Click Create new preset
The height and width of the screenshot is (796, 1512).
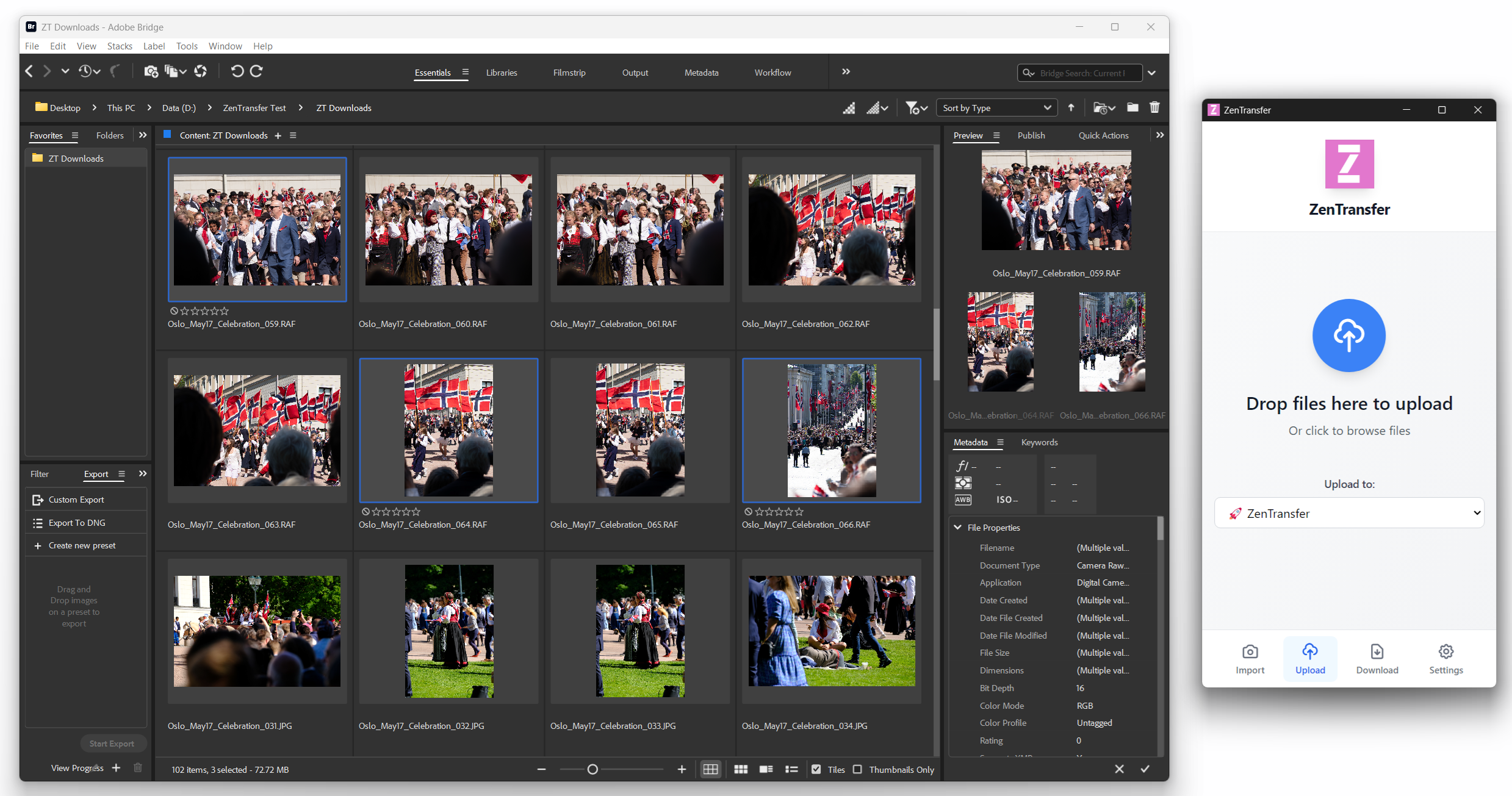pyautogui.click(x=81, y=545)
